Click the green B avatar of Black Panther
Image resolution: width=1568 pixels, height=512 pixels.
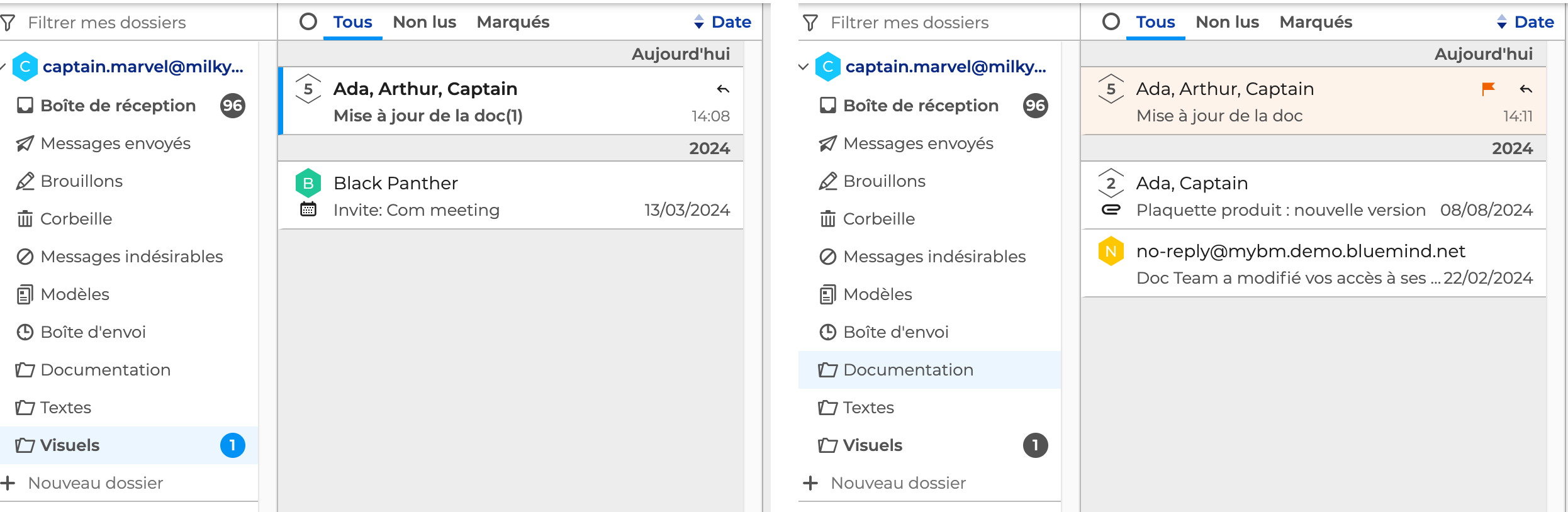point(308,183)
